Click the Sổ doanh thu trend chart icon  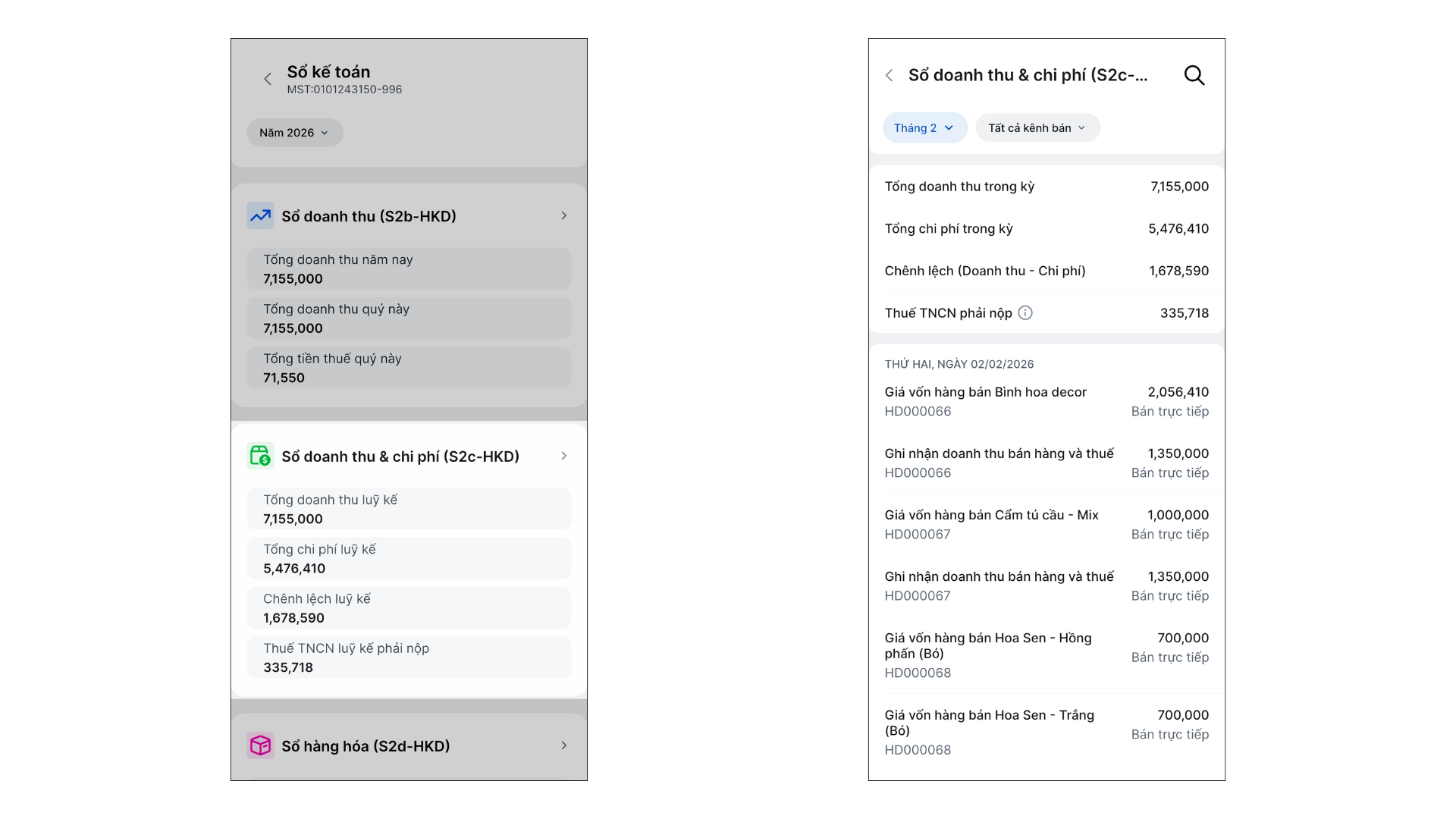point(260,216)
